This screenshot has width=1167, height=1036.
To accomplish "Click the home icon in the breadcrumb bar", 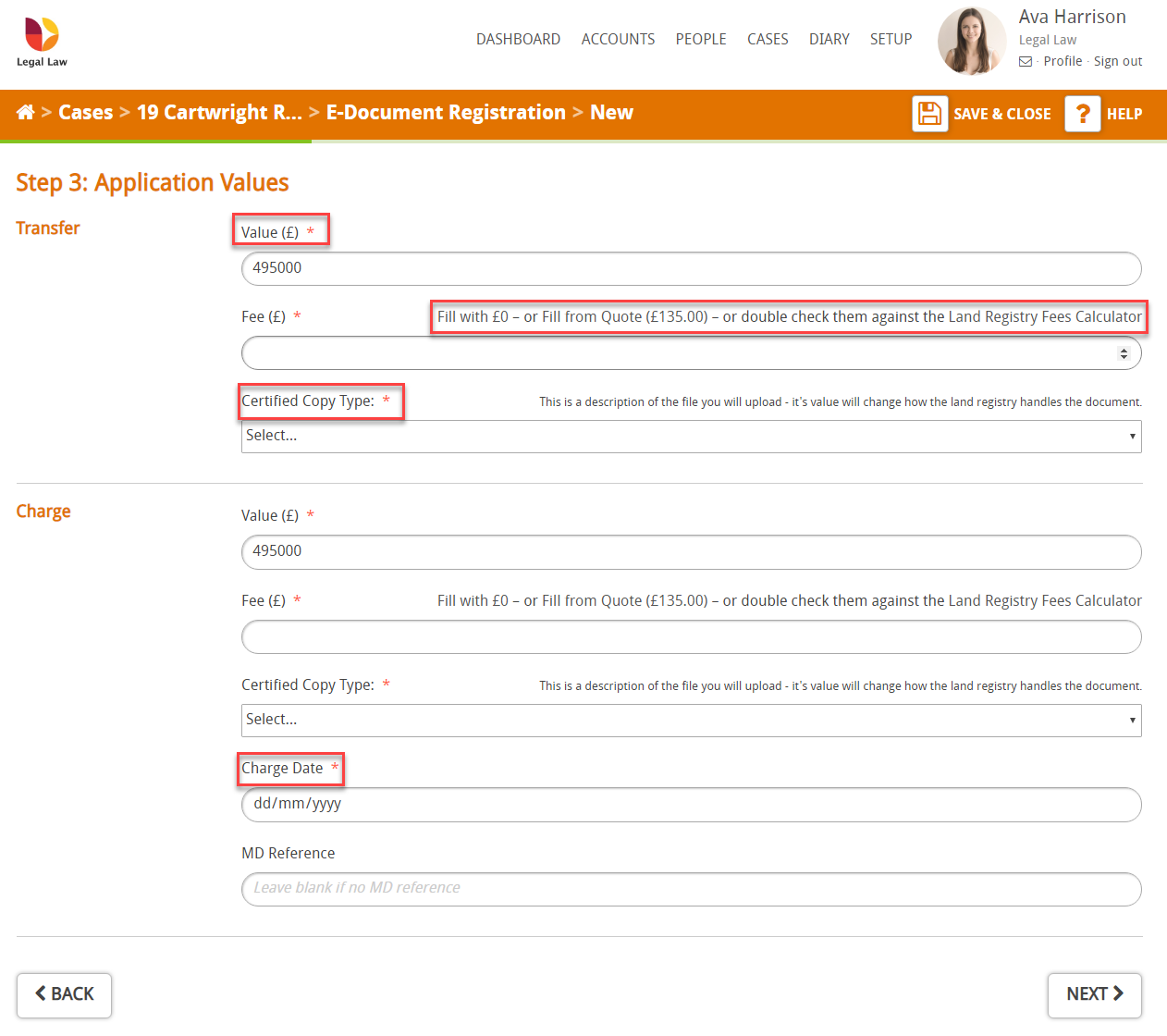I will tap(25, 112).
